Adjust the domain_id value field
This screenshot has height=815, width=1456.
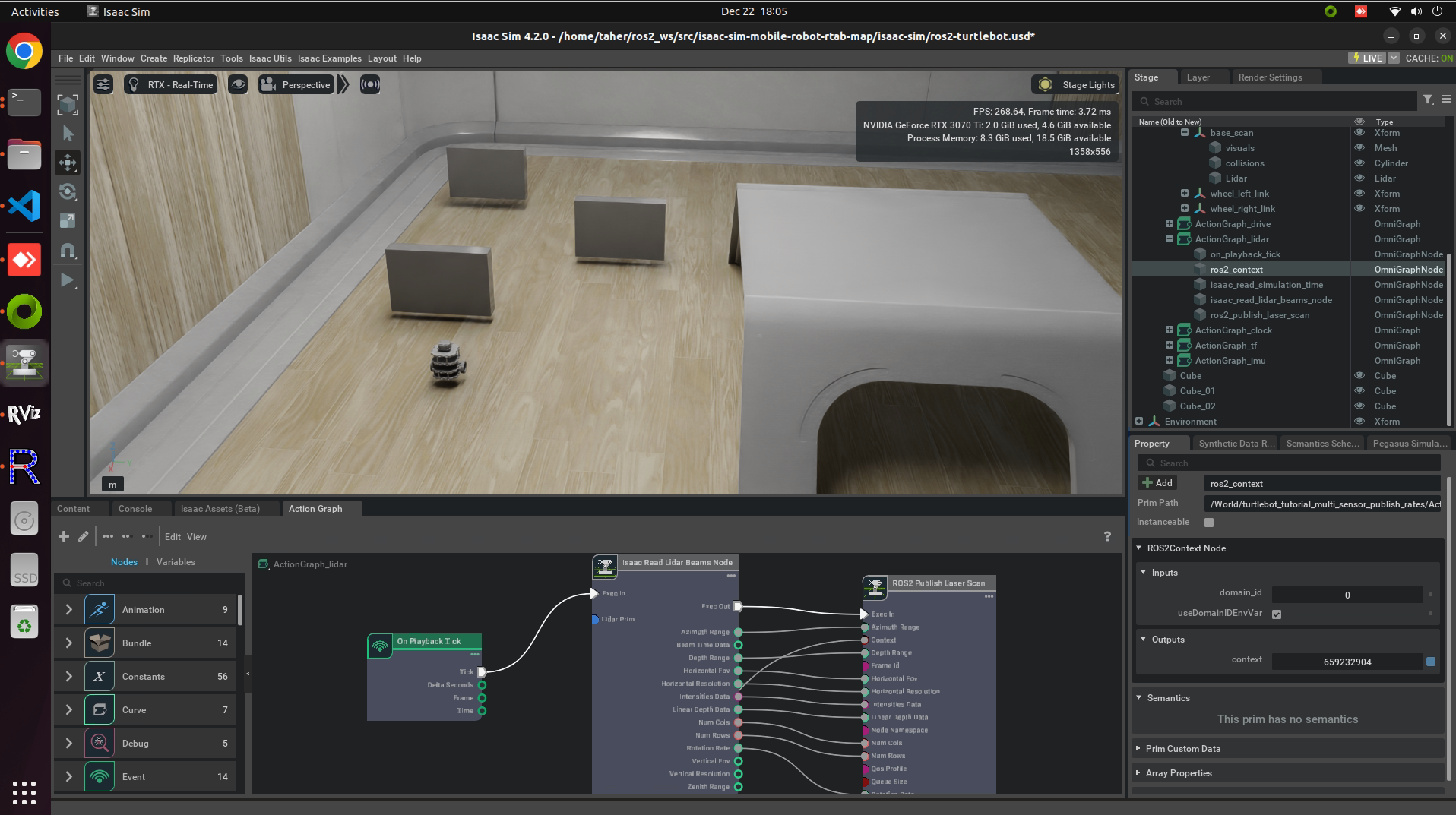point(1347,595)
